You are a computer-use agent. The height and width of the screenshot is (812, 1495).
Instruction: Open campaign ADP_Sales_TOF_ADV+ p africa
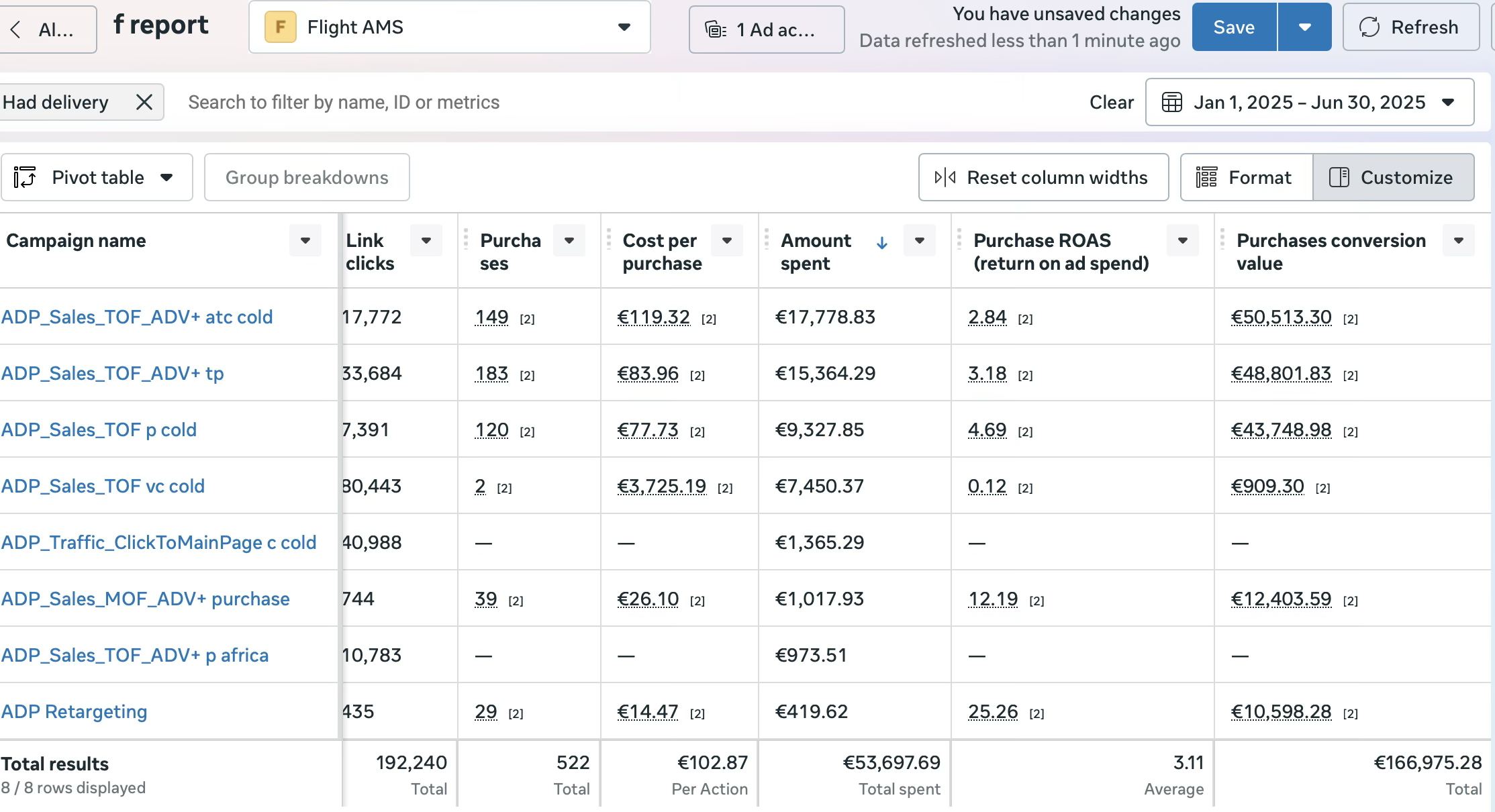coord(135,655)
